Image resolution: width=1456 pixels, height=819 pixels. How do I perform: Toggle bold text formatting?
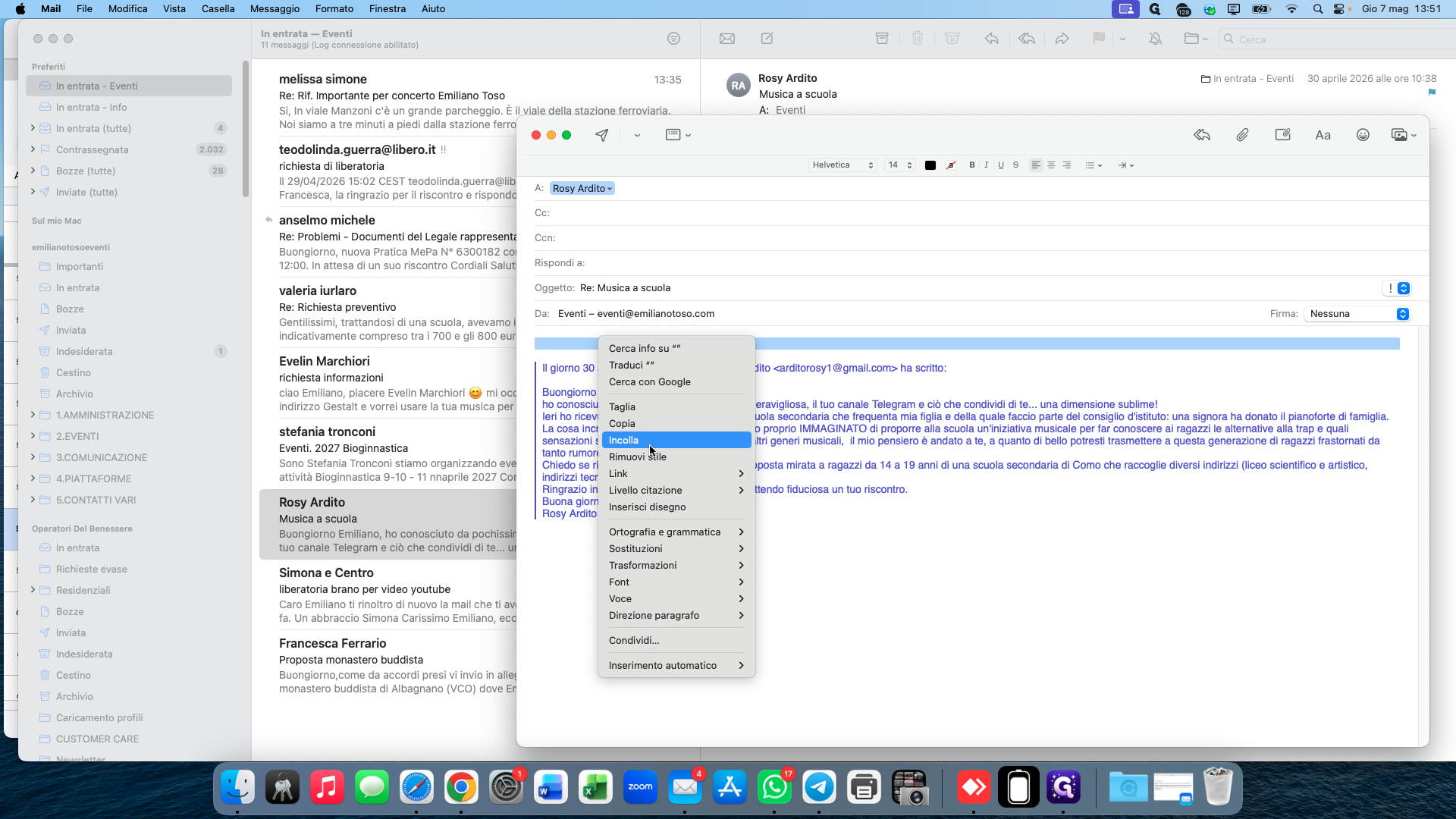click(972, 165)
